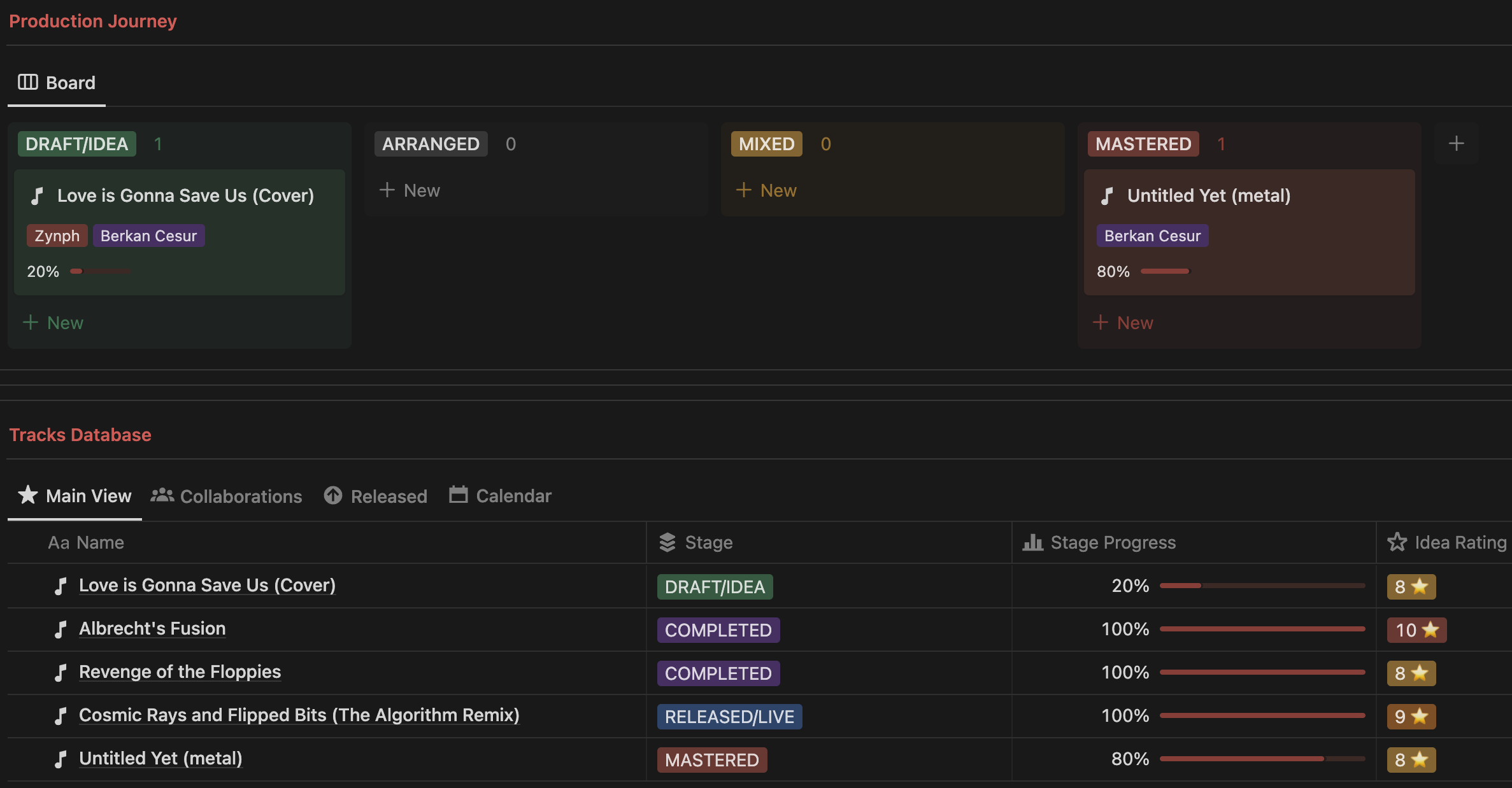This screenshot has width=1512, height=788.
Task: Open the Calendar view tab
Action: coord(500,496)
